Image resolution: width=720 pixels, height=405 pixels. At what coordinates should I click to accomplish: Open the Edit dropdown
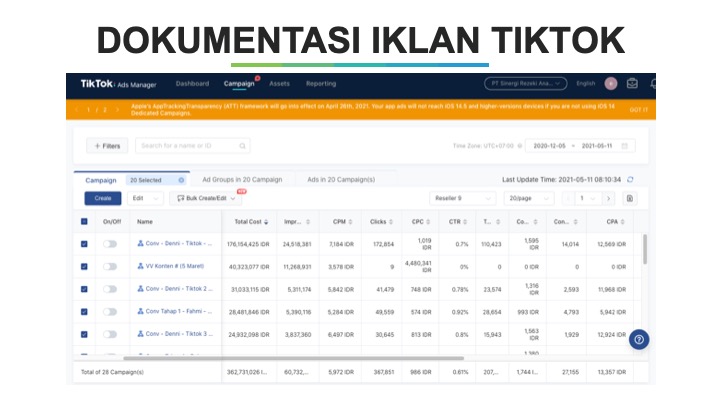145,198
